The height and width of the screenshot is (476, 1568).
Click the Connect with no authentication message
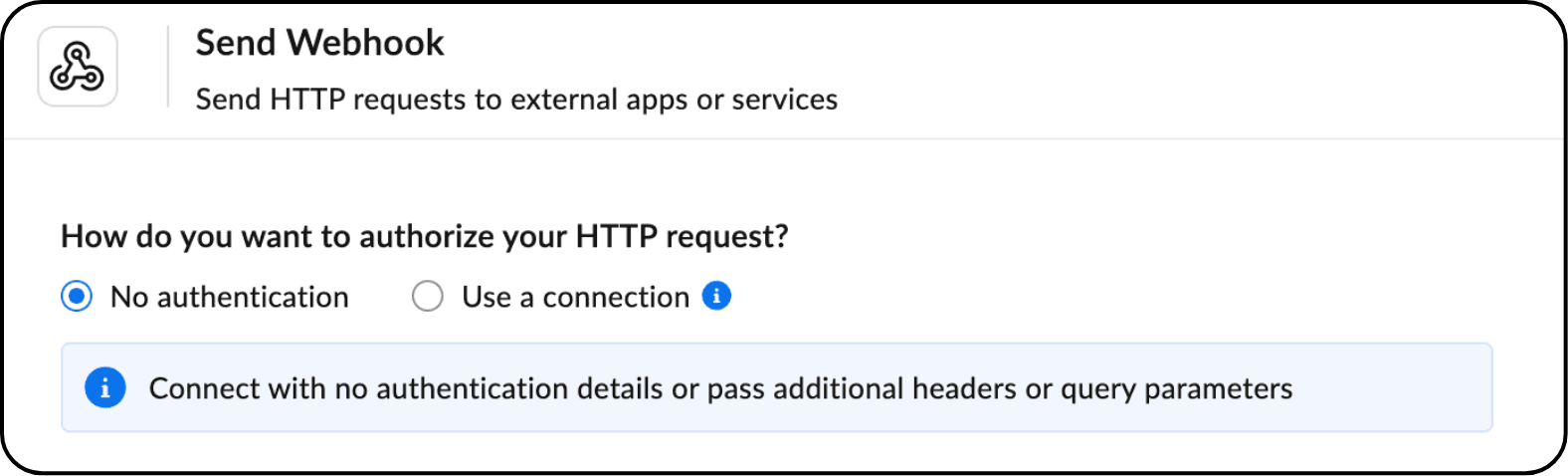720,388
